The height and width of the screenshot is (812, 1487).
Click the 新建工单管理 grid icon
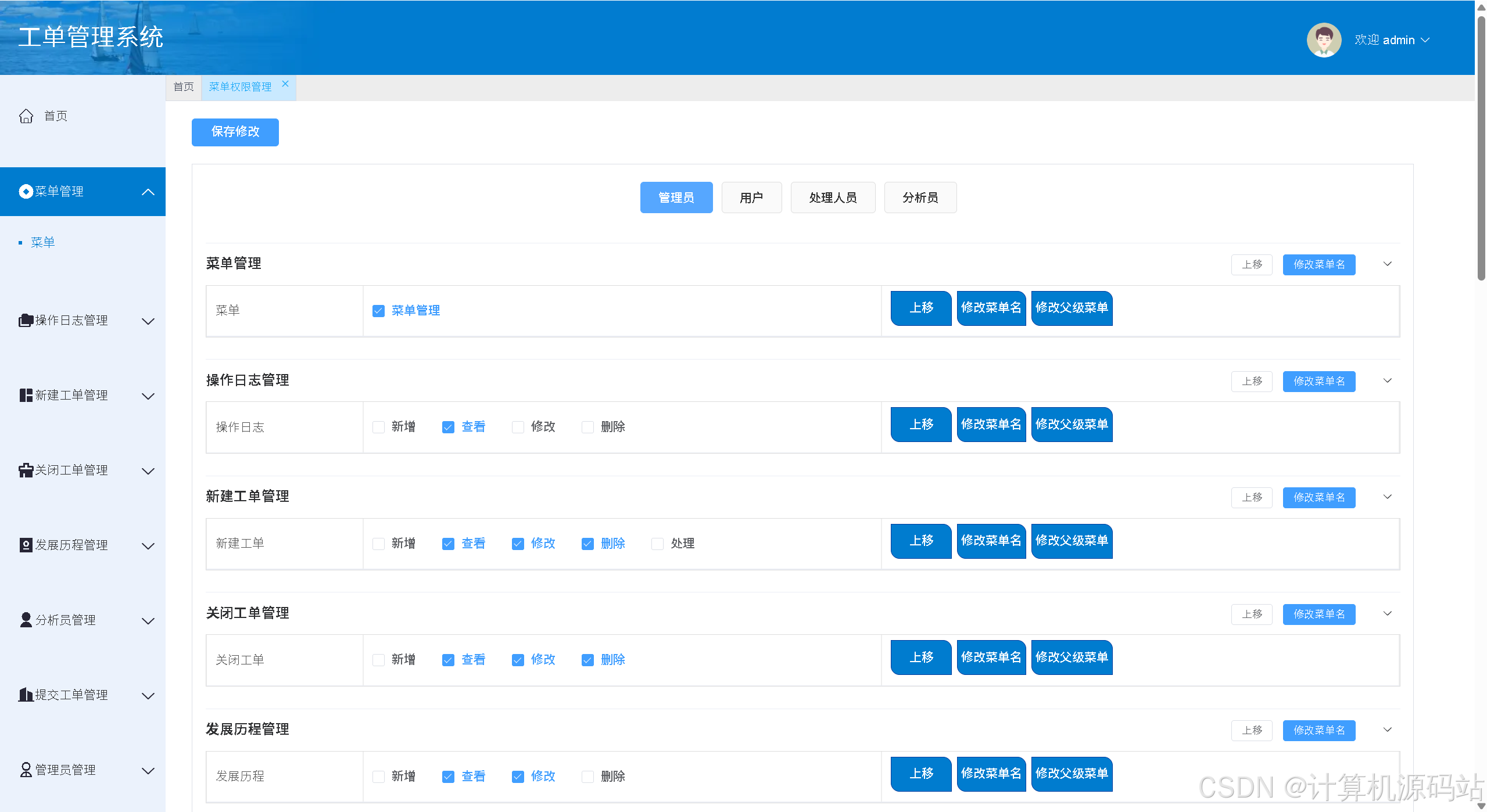(26, 396)
